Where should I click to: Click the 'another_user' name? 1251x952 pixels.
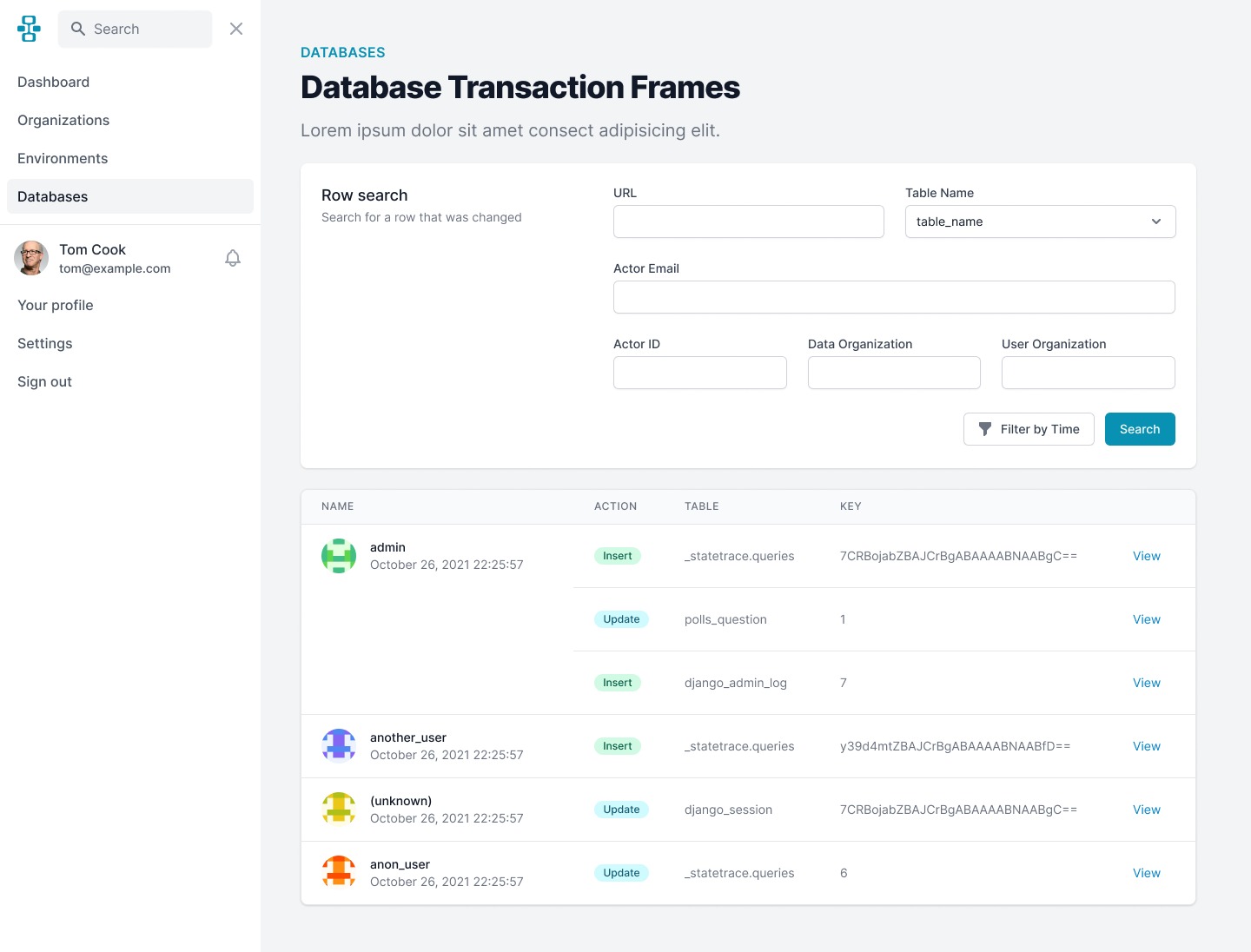tap(408, 737)
